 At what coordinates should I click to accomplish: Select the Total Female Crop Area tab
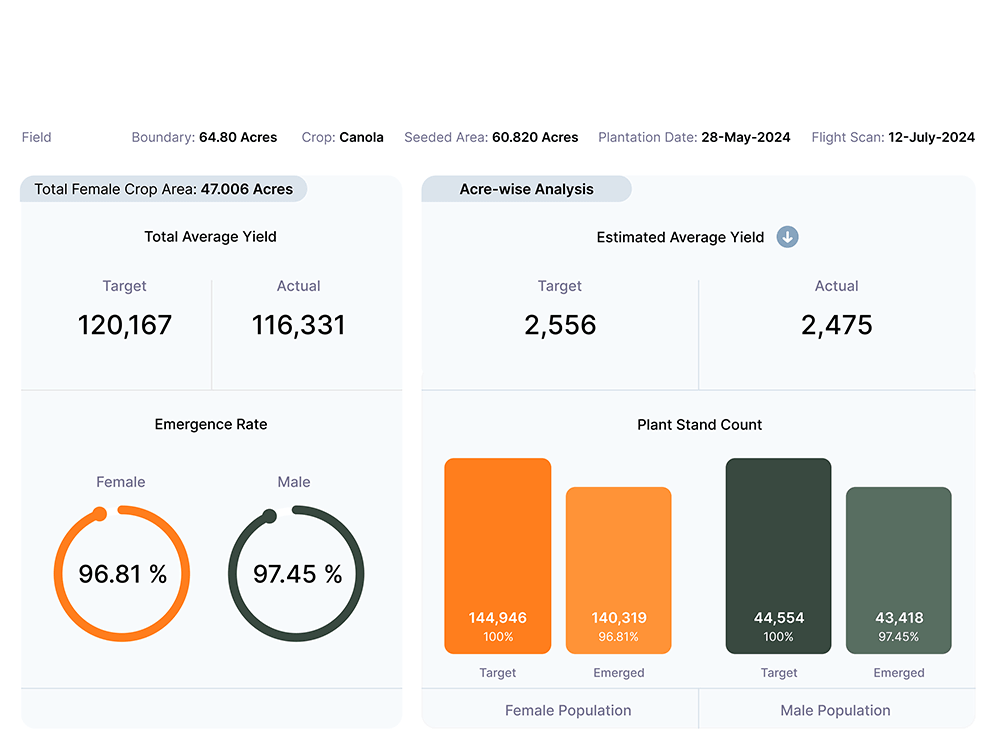point(164,189)
